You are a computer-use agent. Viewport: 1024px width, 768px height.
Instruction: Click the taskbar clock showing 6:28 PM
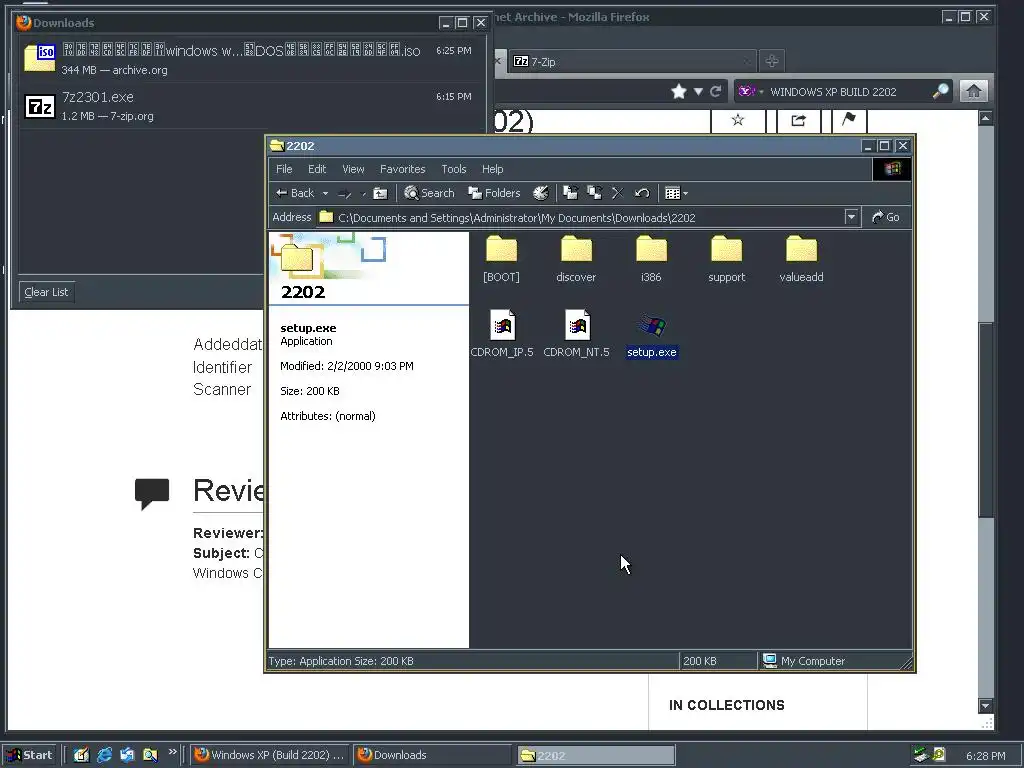pos(985,756)
